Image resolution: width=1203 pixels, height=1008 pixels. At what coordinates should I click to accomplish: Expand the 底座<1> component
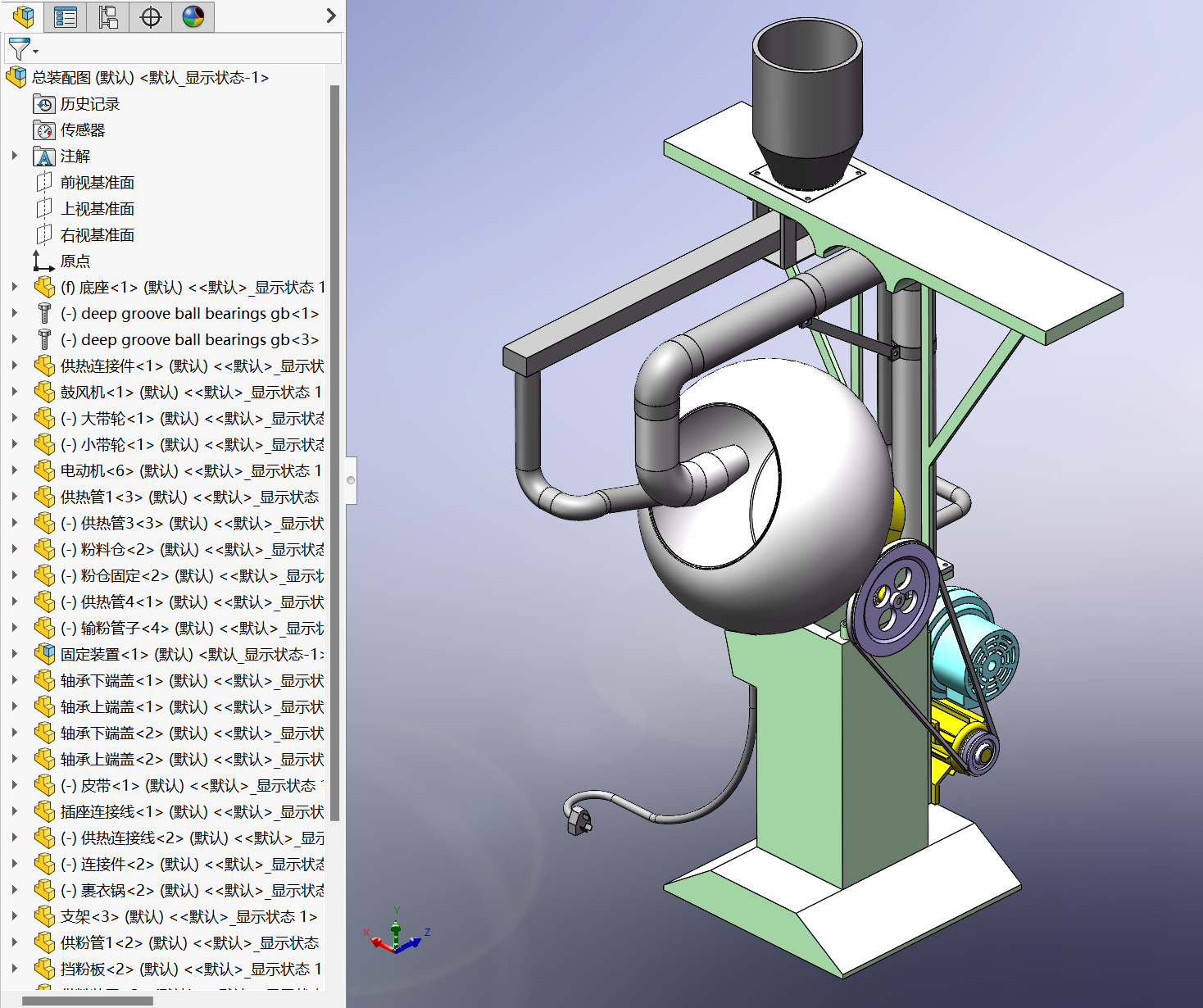(x=14, y=287)
